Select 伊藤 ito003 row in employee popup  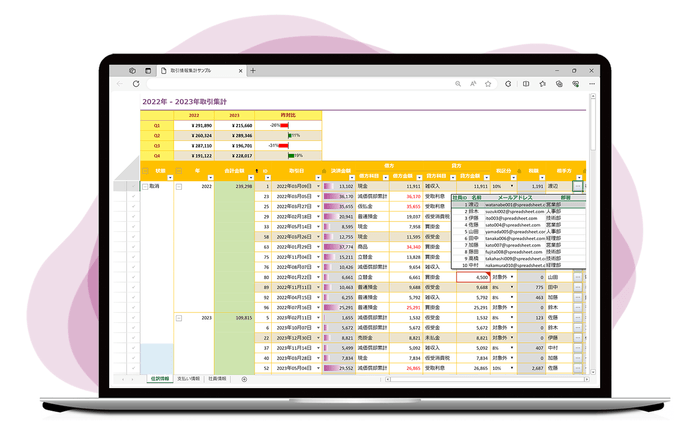[x=518, y=218]
